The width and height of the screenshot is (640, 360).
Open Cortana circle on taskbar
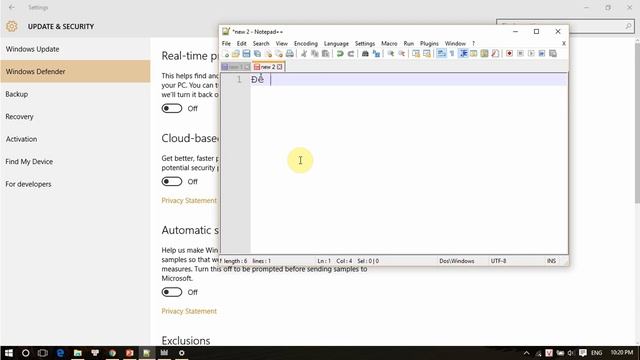[25, 353]
